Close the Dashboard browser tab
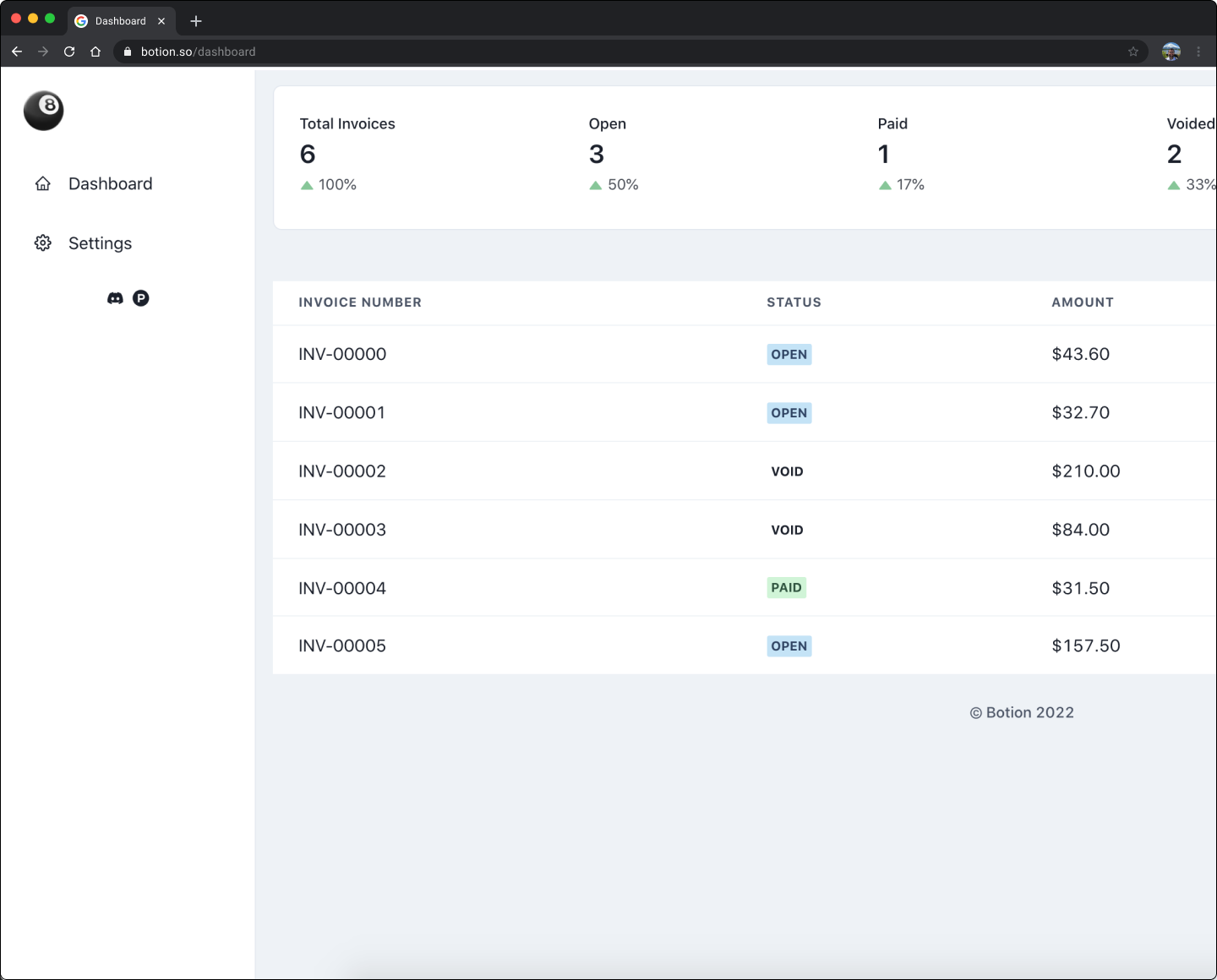Screen dimensions: 1217x980 coord(161,21)
